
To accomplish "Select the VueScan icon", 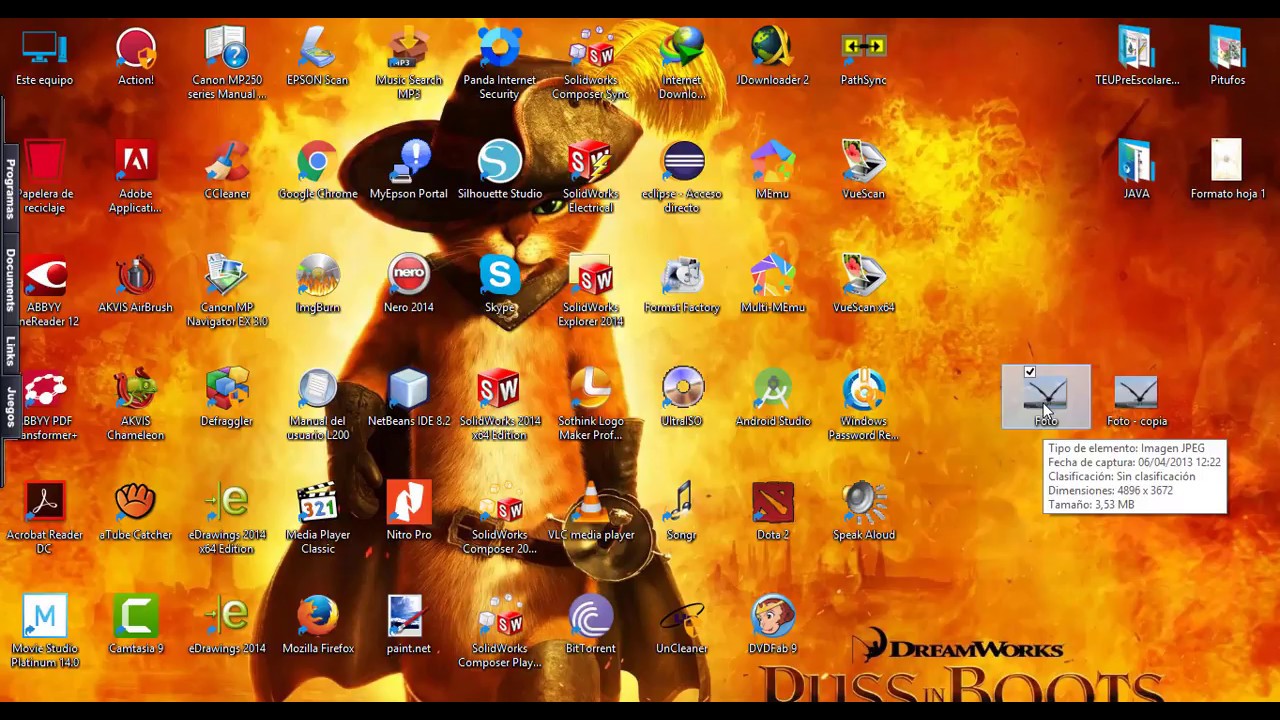I will click(x=864, y=162).
